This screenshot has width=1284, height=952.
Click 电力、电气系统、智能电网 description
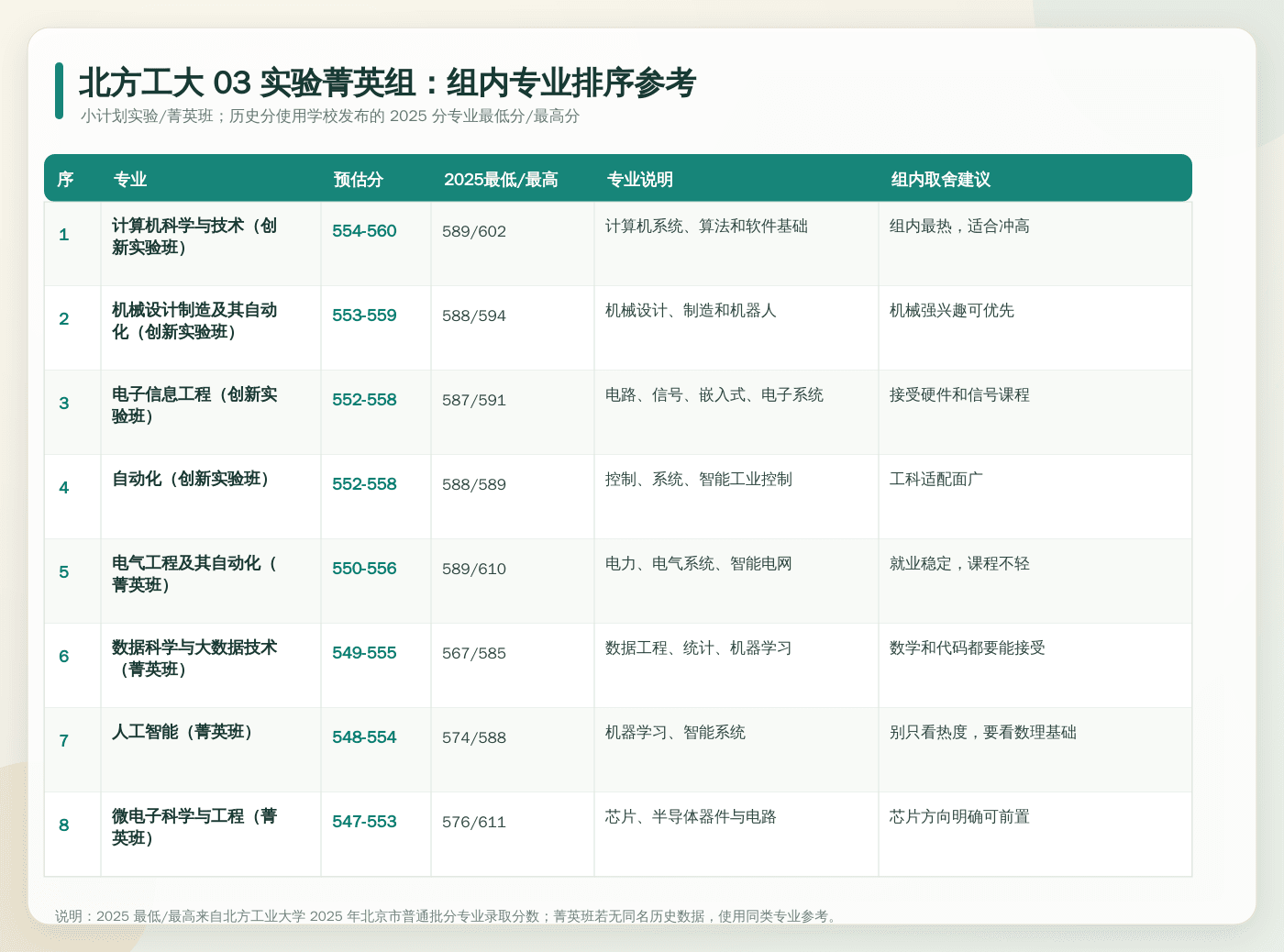coord(699,564)
